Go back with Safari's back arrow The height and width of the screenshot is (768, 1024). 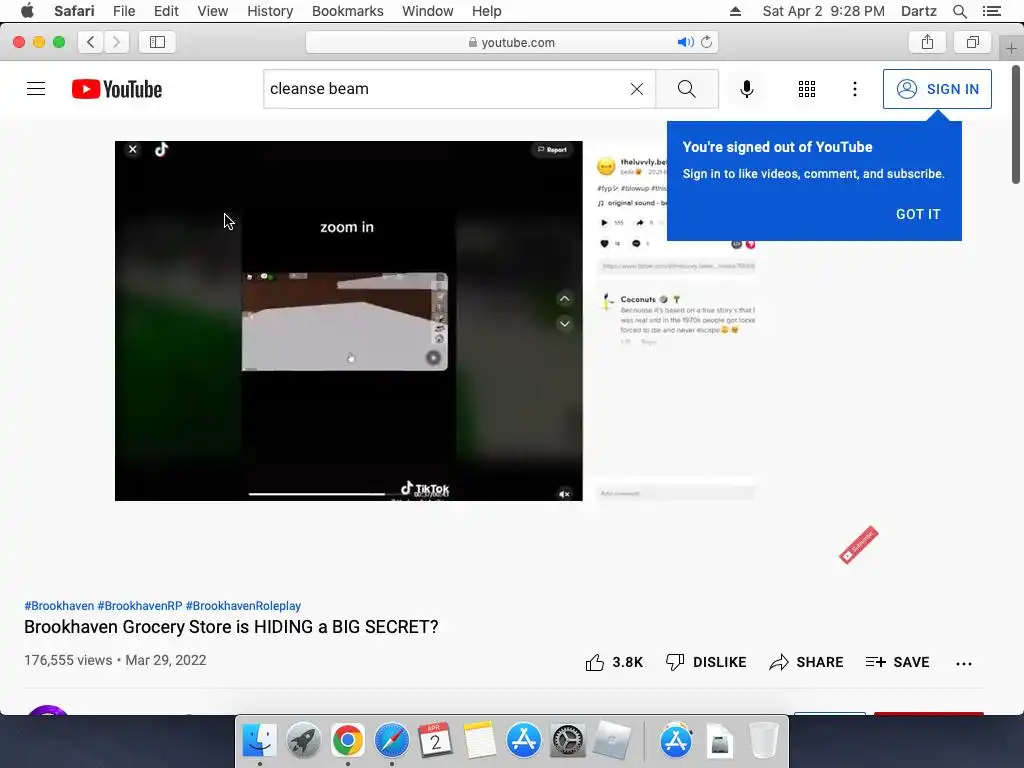click(x=91, y=42)
